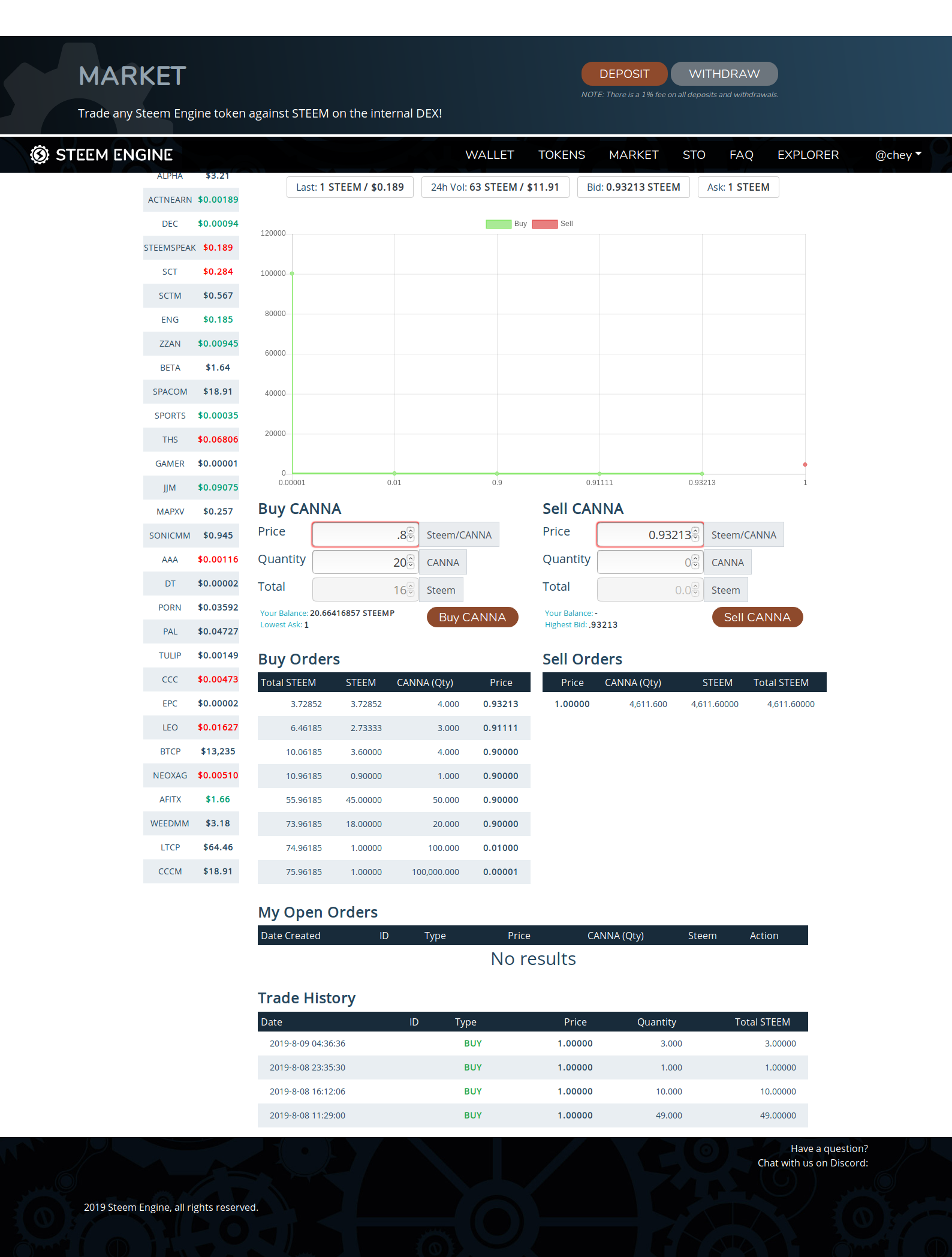Choose the STEEMSPEAK token
This screenshot has height=1257, width=952.
(x=191, y=248)
